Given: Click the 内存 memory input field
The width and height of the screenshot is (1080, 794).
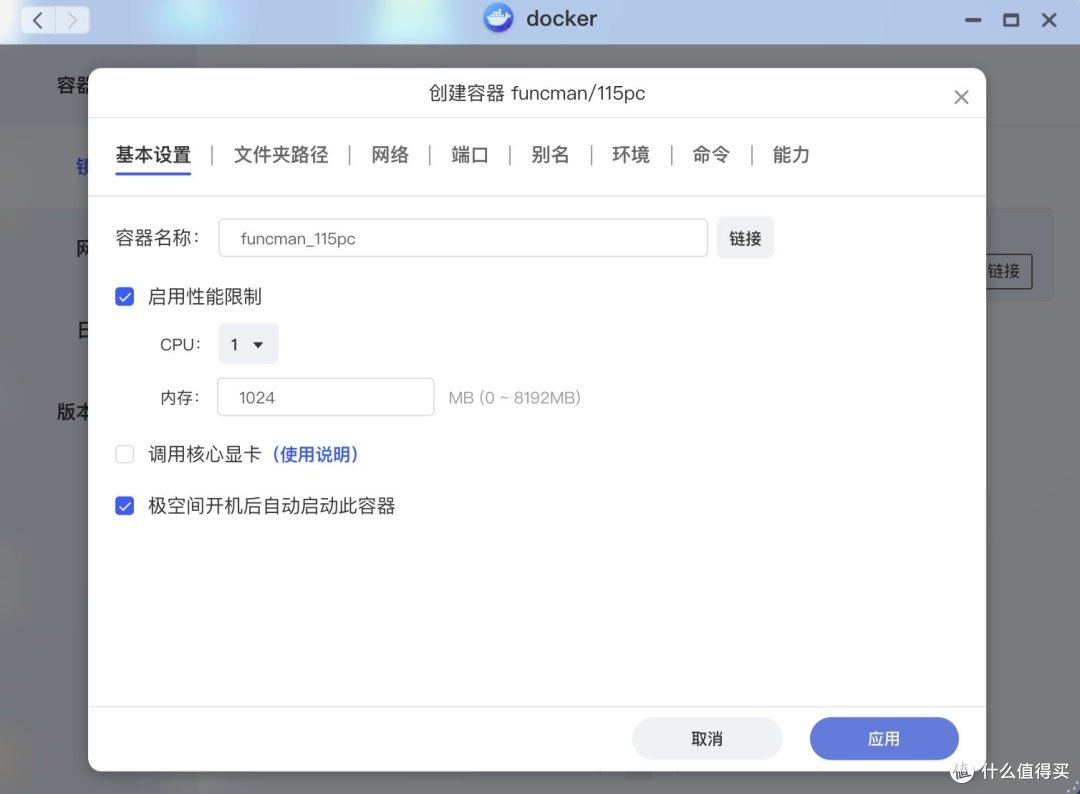Looking at the screenshot, I should [325, 397].
